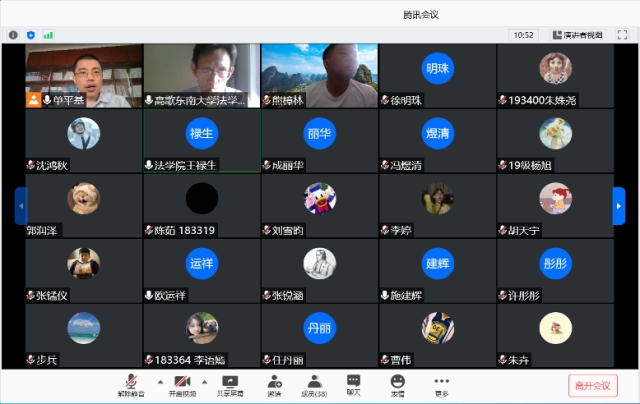Image resolution: width=640 pixels, height=404 pixels.
Task: Click the blue security shield icon
Action: (x=30, y=34)
